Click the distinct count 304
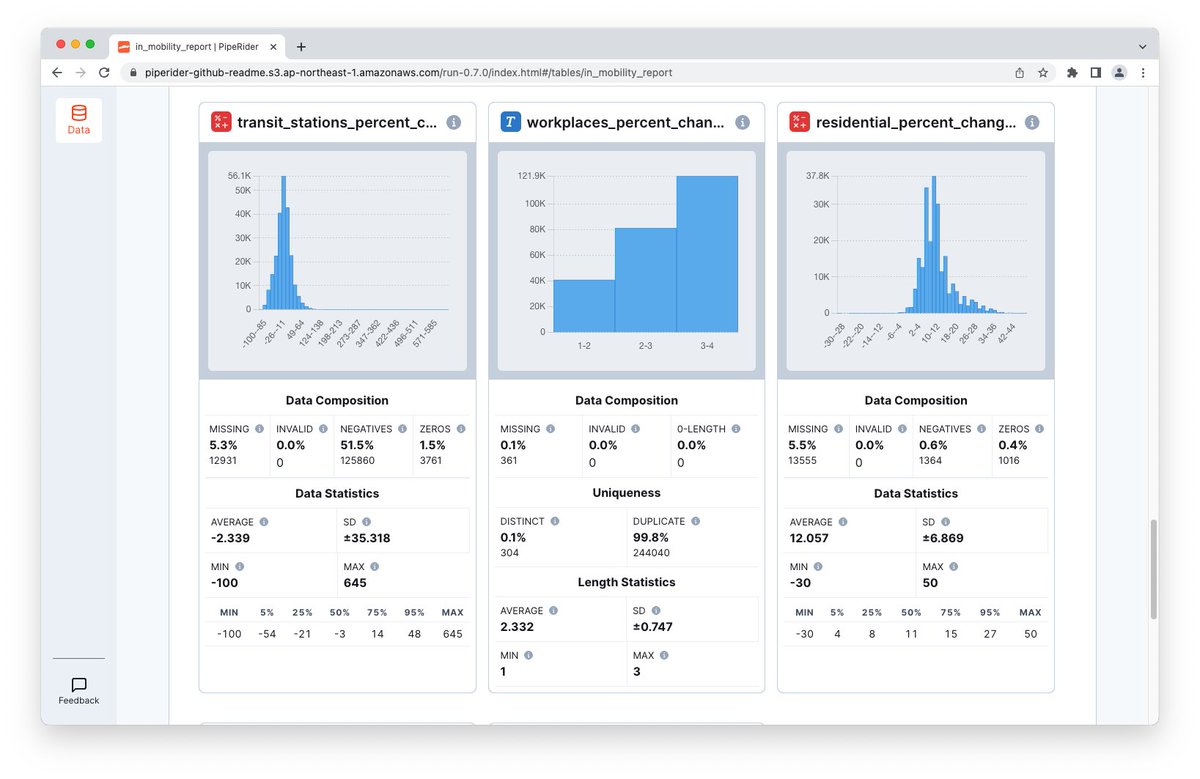This screenshot has height=779, width=1200. coord(509,553)
